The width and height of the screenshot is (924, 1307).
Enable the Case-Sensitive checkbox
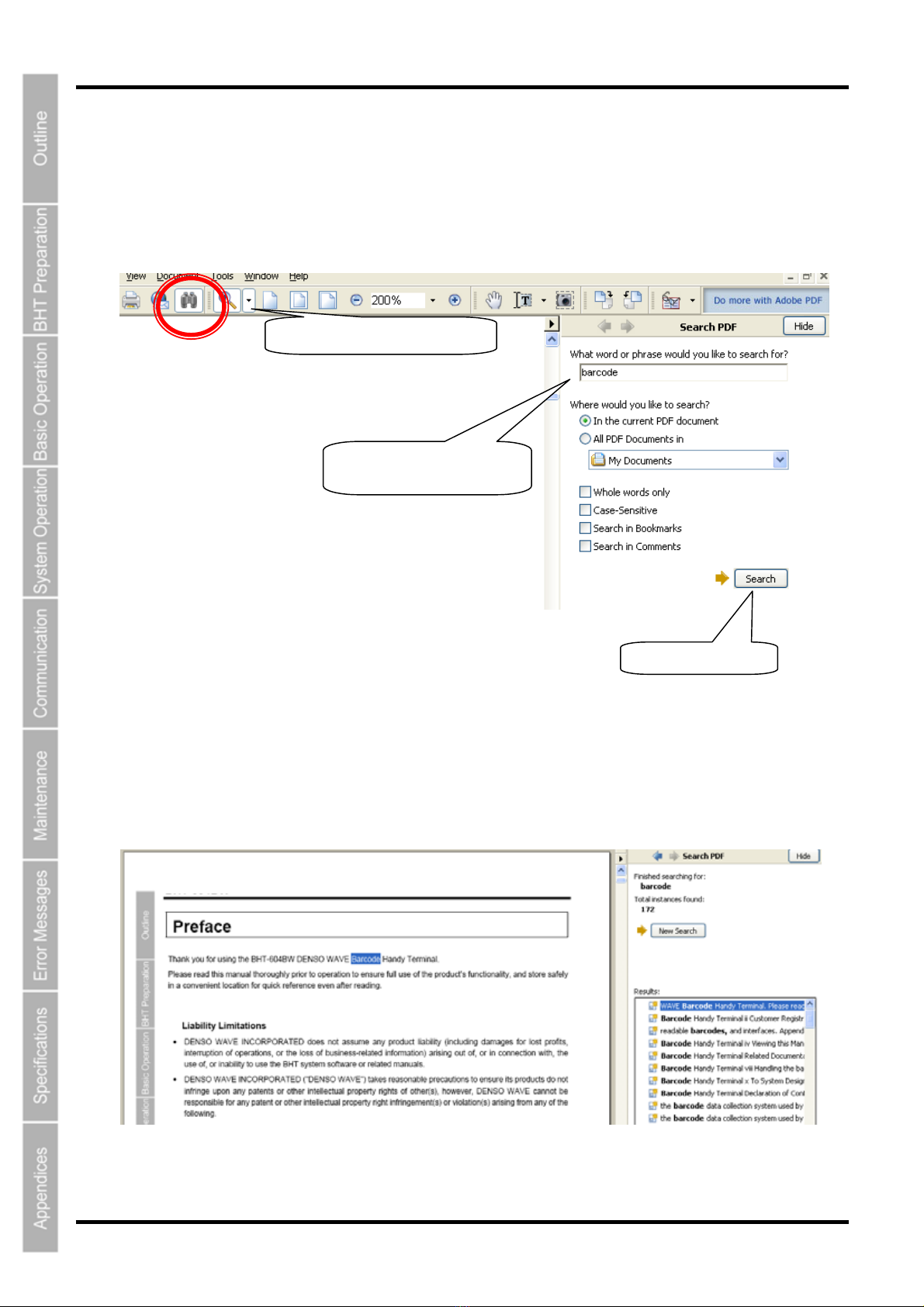click(585, 510)
